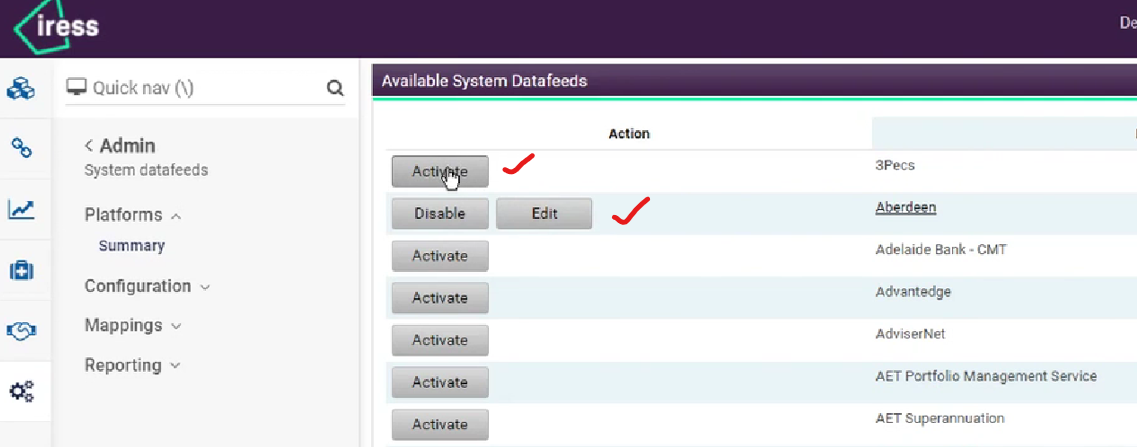Click the System datafeeds subtitle text
Image resolution: width=1137 pixels, height=447 pixels.
(x=146, y=171)
